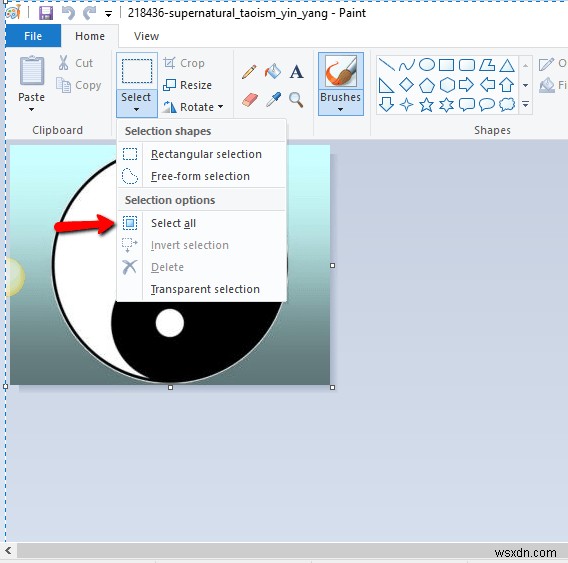The height and width of the screenshot is (563, 568).
Task: Choose Free-form selection from menu
Action: (201, 176)
